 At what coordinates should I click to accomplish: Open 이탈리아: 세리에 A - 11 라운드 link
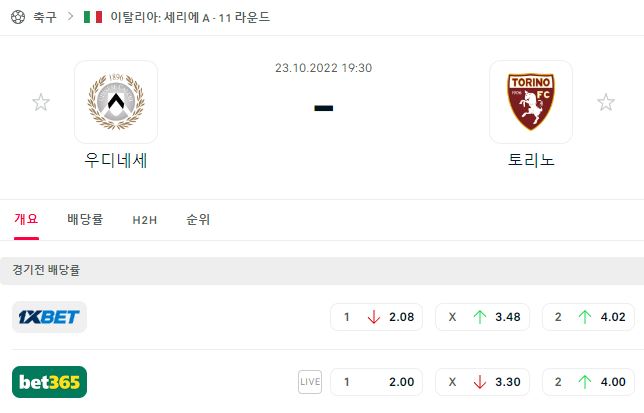click(190, 17)
